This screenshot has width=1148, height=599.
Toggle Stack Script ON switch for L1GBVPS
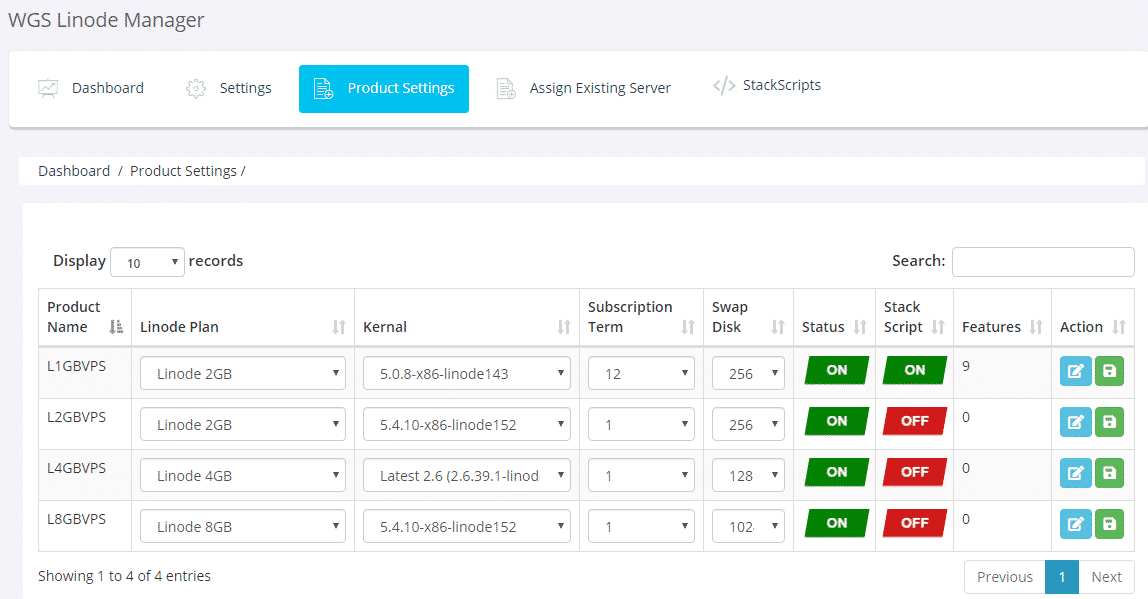(x=914, y=370)
